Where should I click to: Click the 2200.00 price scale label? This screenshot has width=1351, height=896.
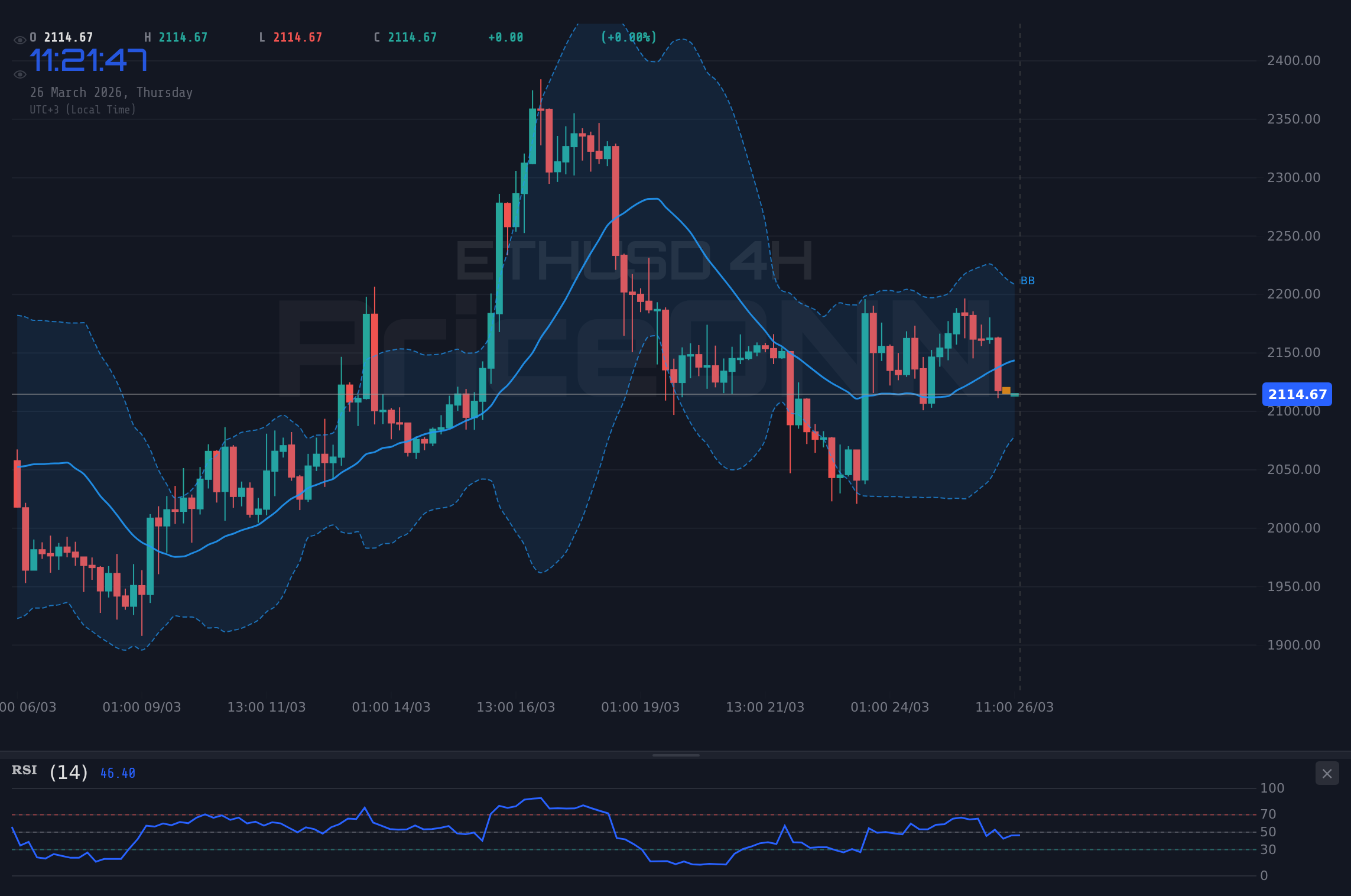tap(1294, 294)
